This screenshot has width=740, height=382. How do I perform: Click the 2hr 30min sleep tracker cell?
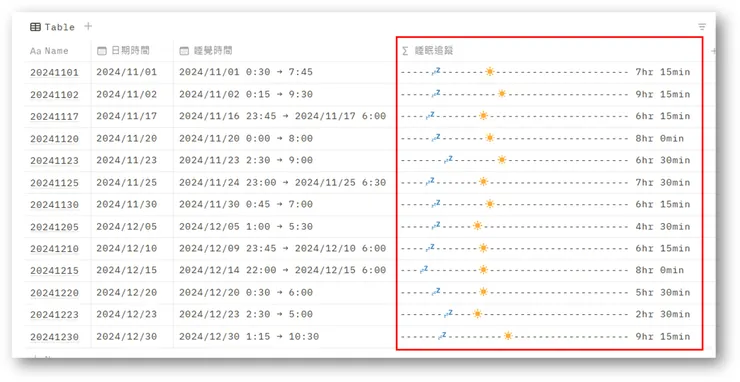click(546, 314)
